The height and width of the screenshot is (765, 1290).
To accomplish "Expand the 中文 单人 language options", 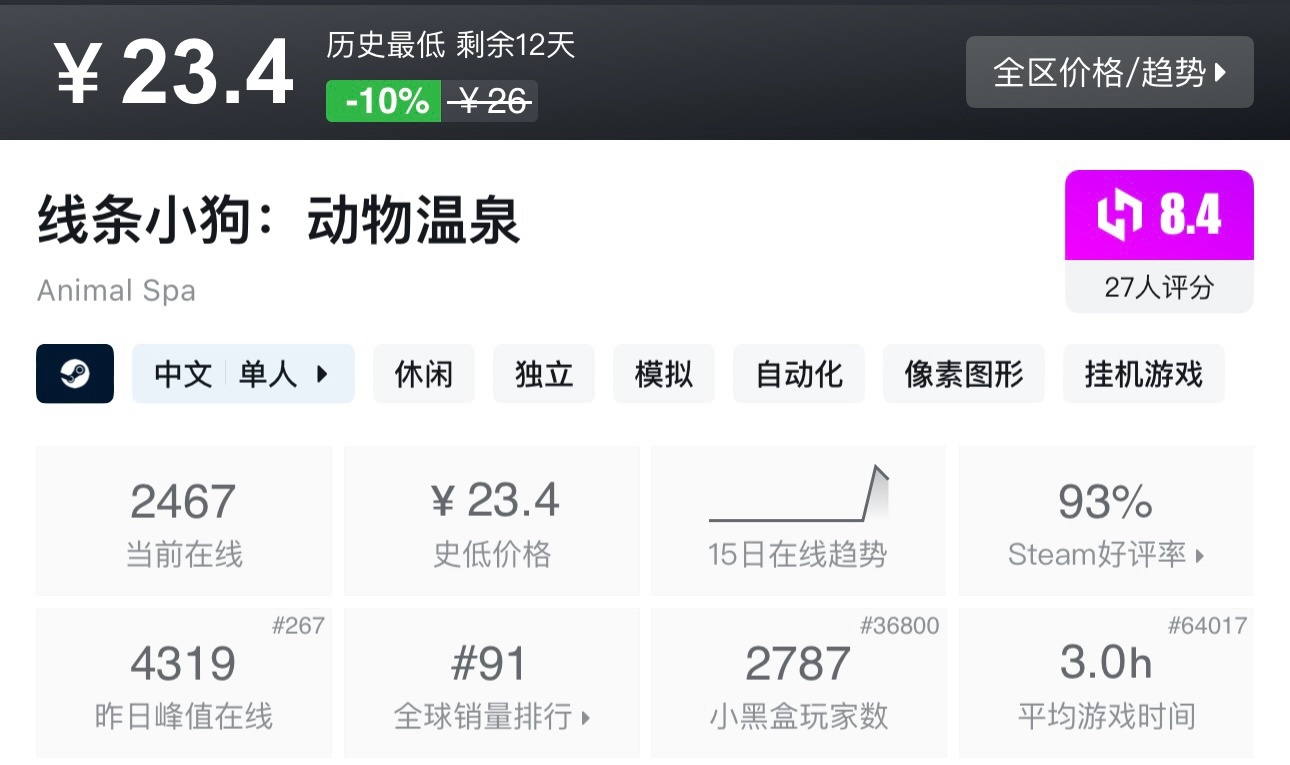I will (x=243, y=372).
